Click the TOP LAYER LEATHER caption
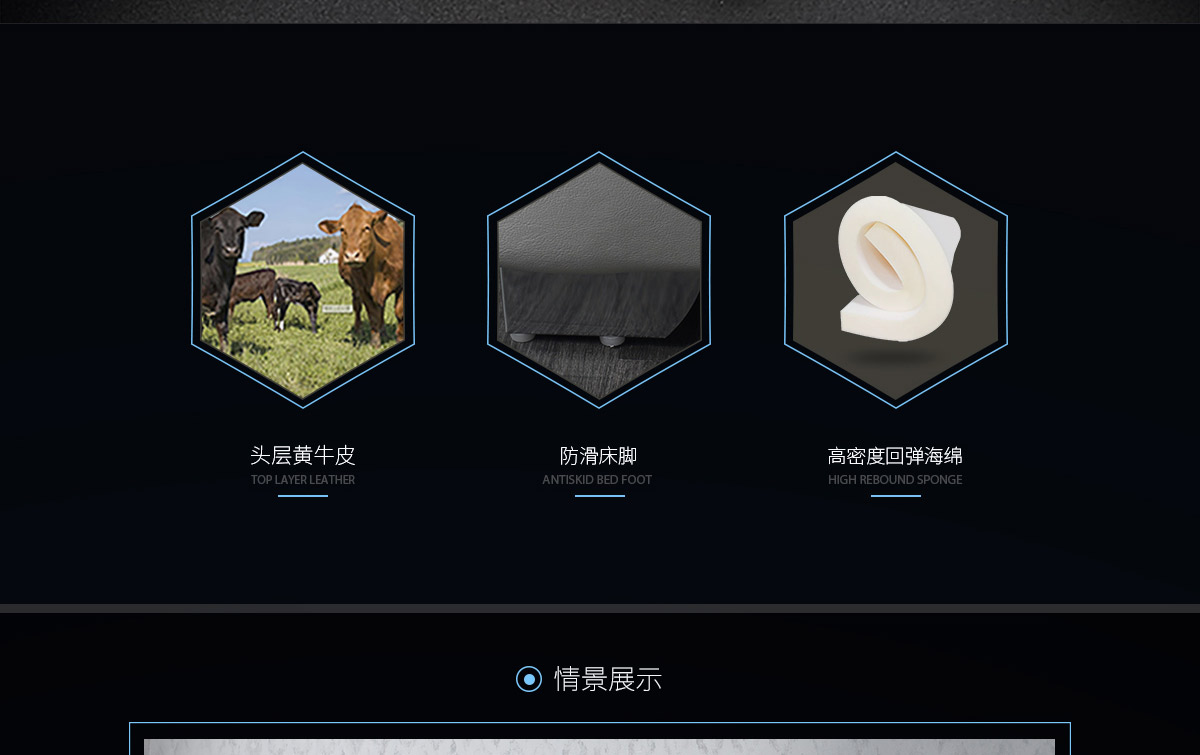Screen dimensions: 1200x755 (x=303, y=480)
